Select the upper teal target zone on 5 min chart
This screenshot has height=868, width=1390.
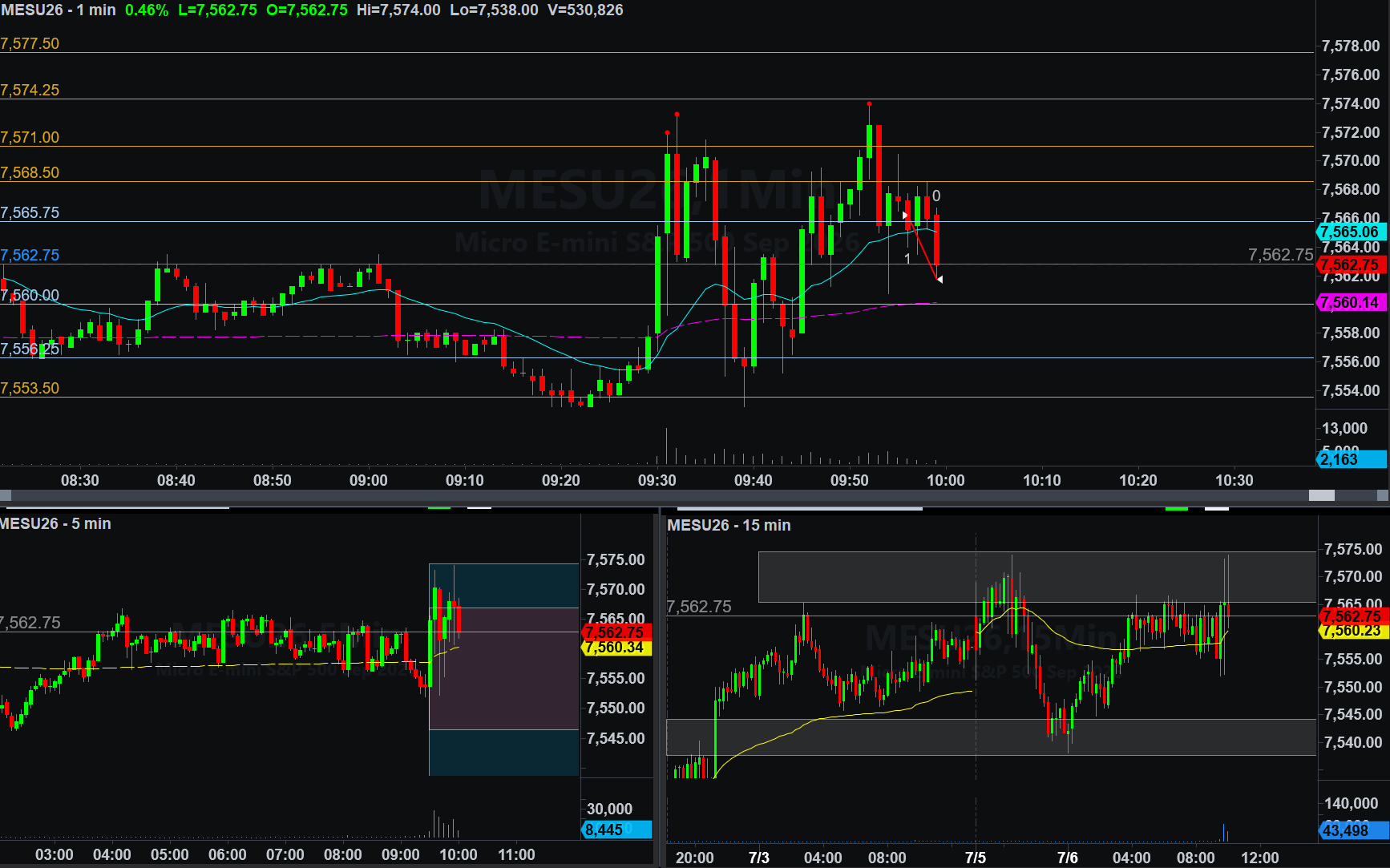504,586
